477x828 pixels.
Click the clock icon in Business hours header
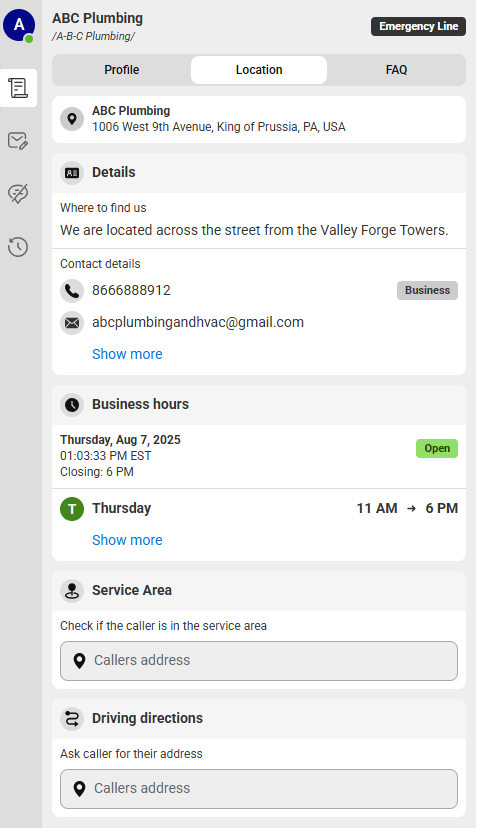[x=72, y=405]
